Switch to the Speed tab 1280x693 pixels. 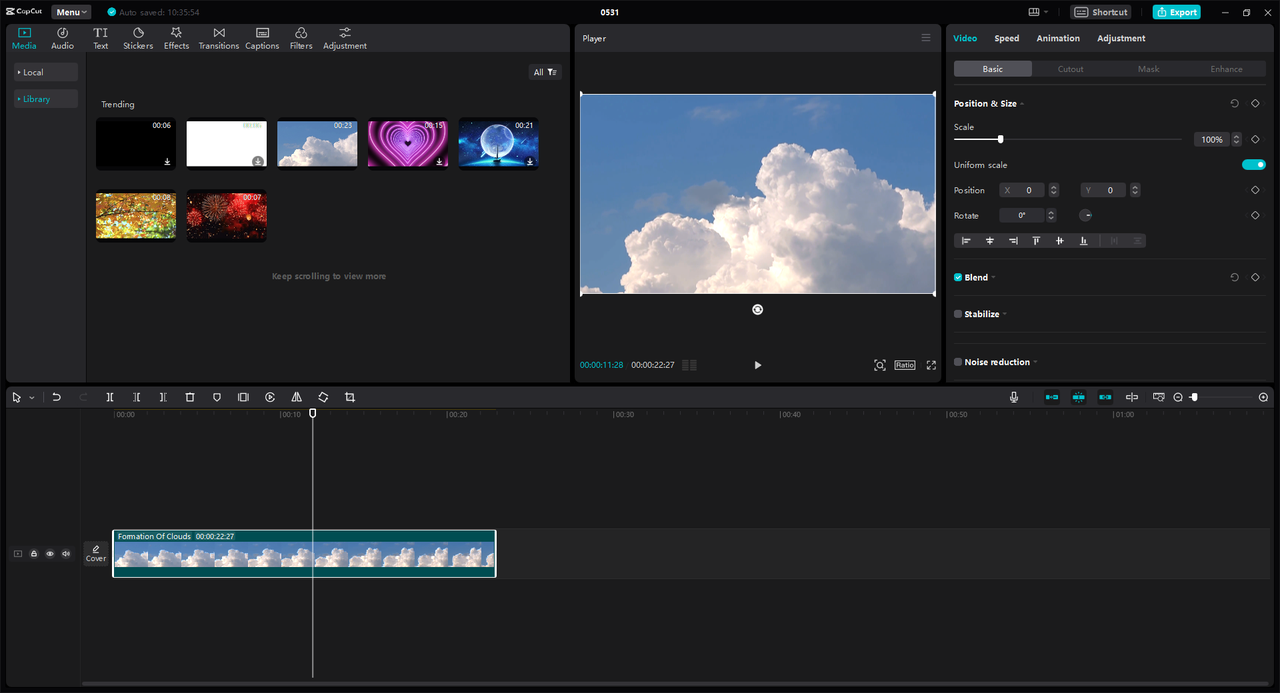1007,38
